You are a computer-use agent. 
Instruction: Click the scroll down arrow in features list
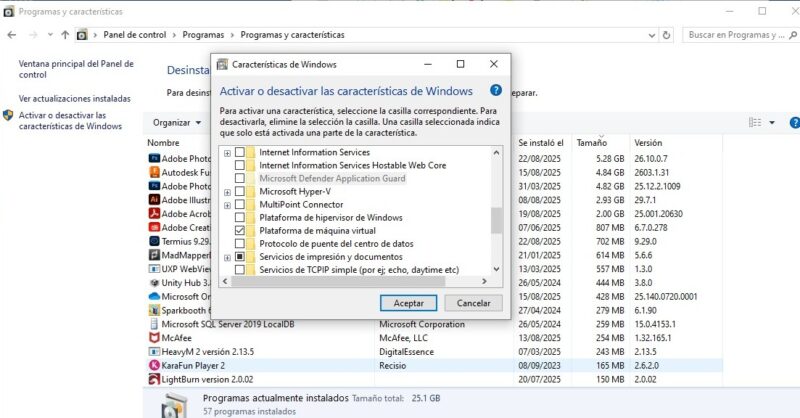coord(496,269)
